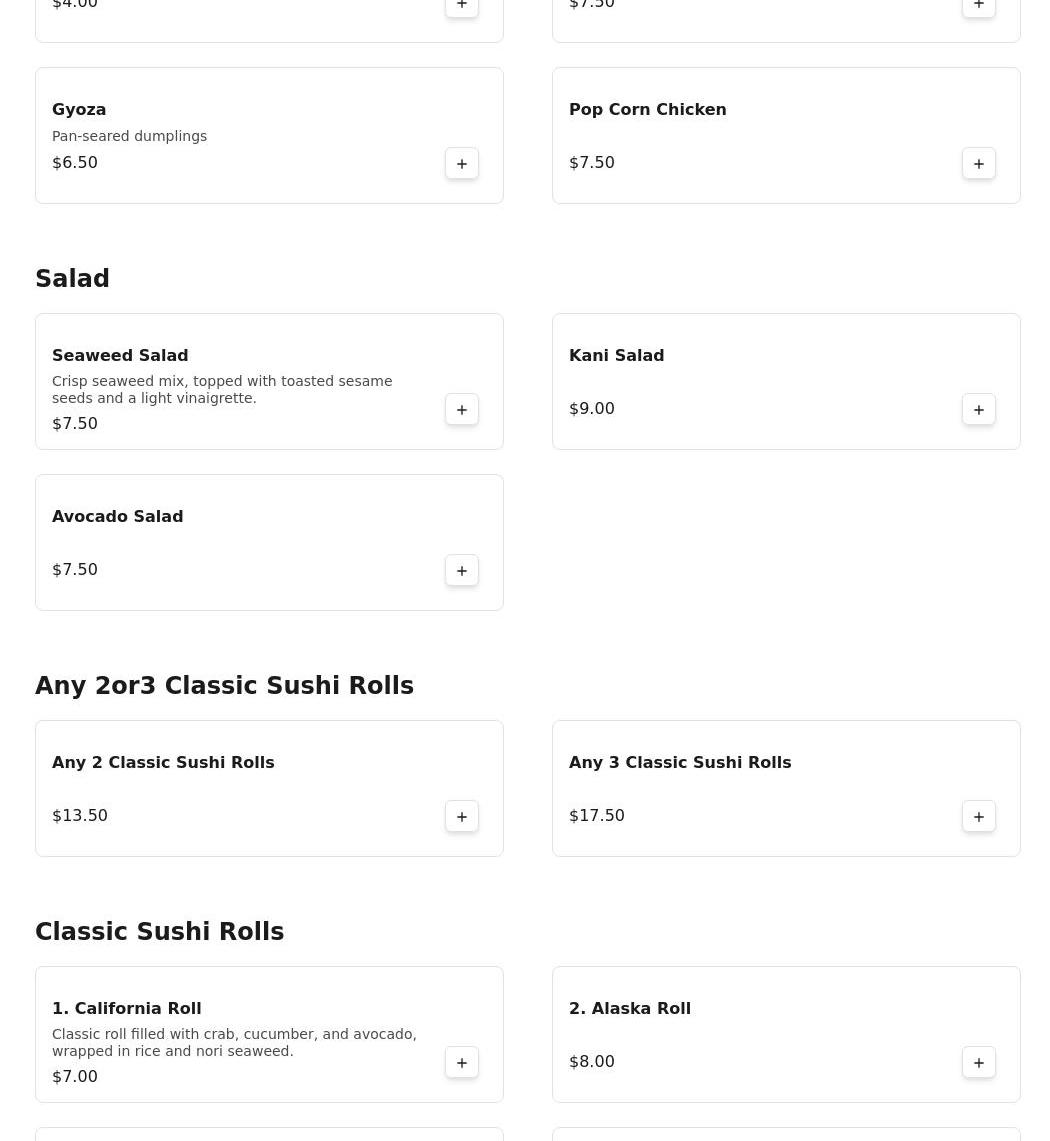Image resolution: width=1050 pixels, height=1141 pixels.
Task: Click the plus icon for Pop Corn Chicken
Action: (979, 163)
